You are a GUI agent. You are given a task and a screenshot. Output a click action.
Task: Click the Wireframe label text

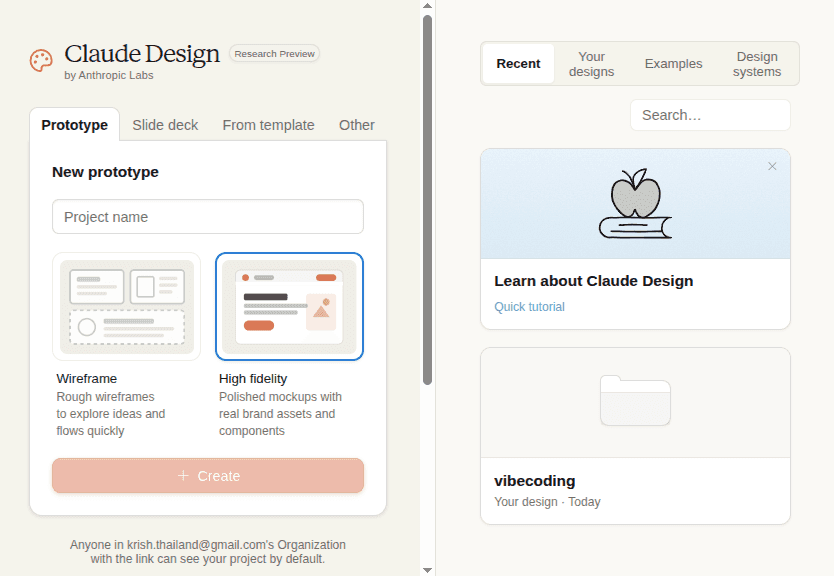pyautogui.click(x=87, y=379)
